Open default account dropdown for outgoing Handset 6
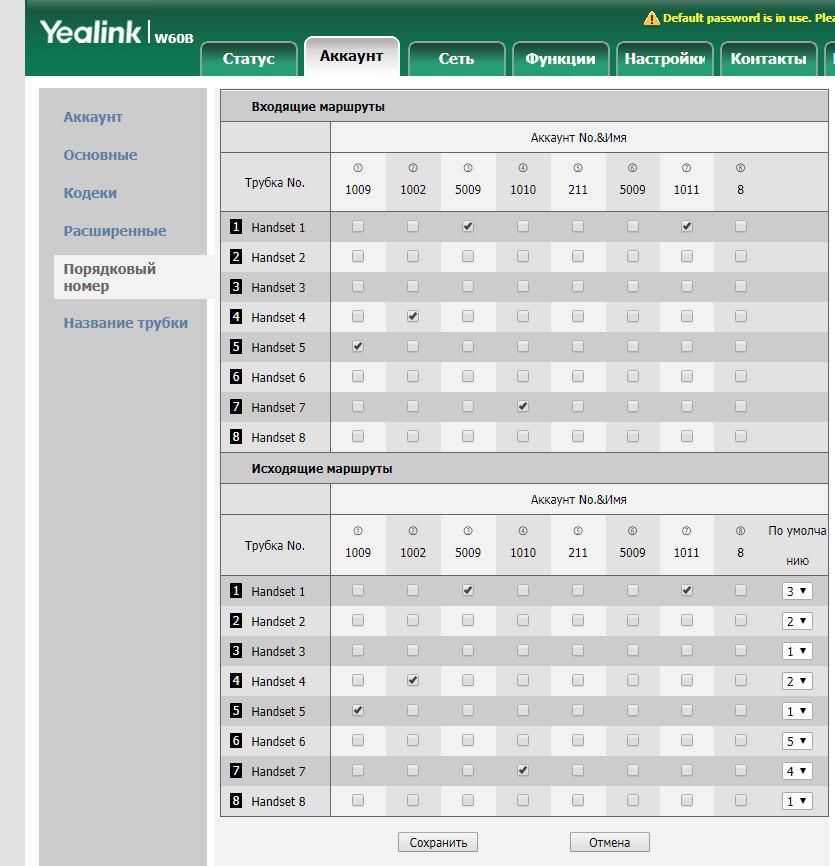The width and height of the screenshot is (835, 866). tap(796, 742)
